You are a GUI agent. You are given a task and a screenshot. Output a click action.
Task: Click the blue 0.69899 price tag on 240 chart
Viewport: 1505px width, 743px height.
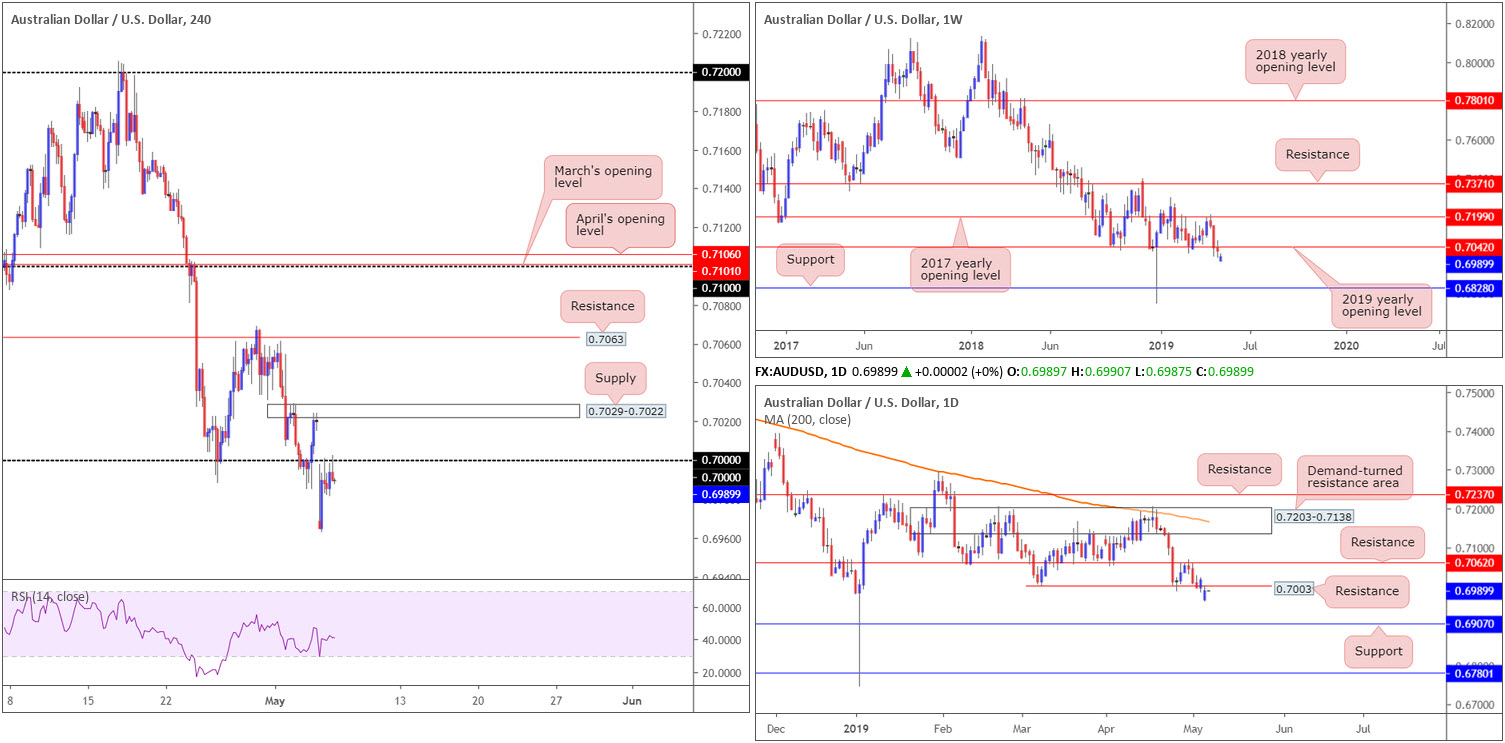[x=720, y=495]
